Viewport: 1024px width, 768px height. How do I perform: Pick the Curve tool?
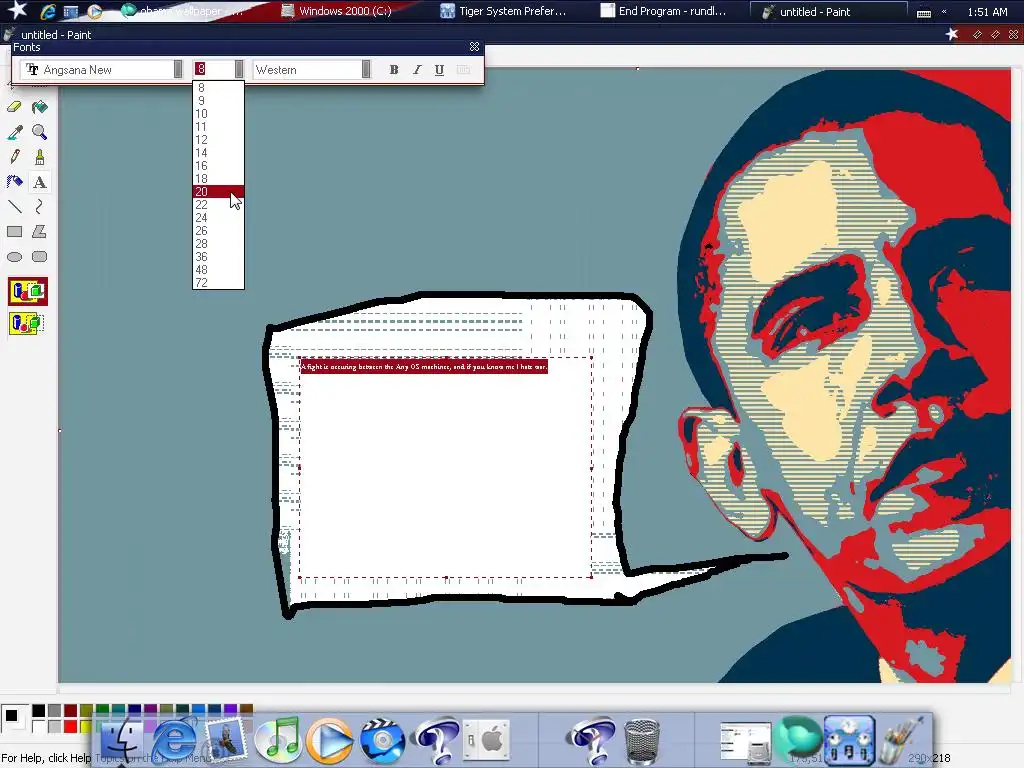tap(40, 207)
